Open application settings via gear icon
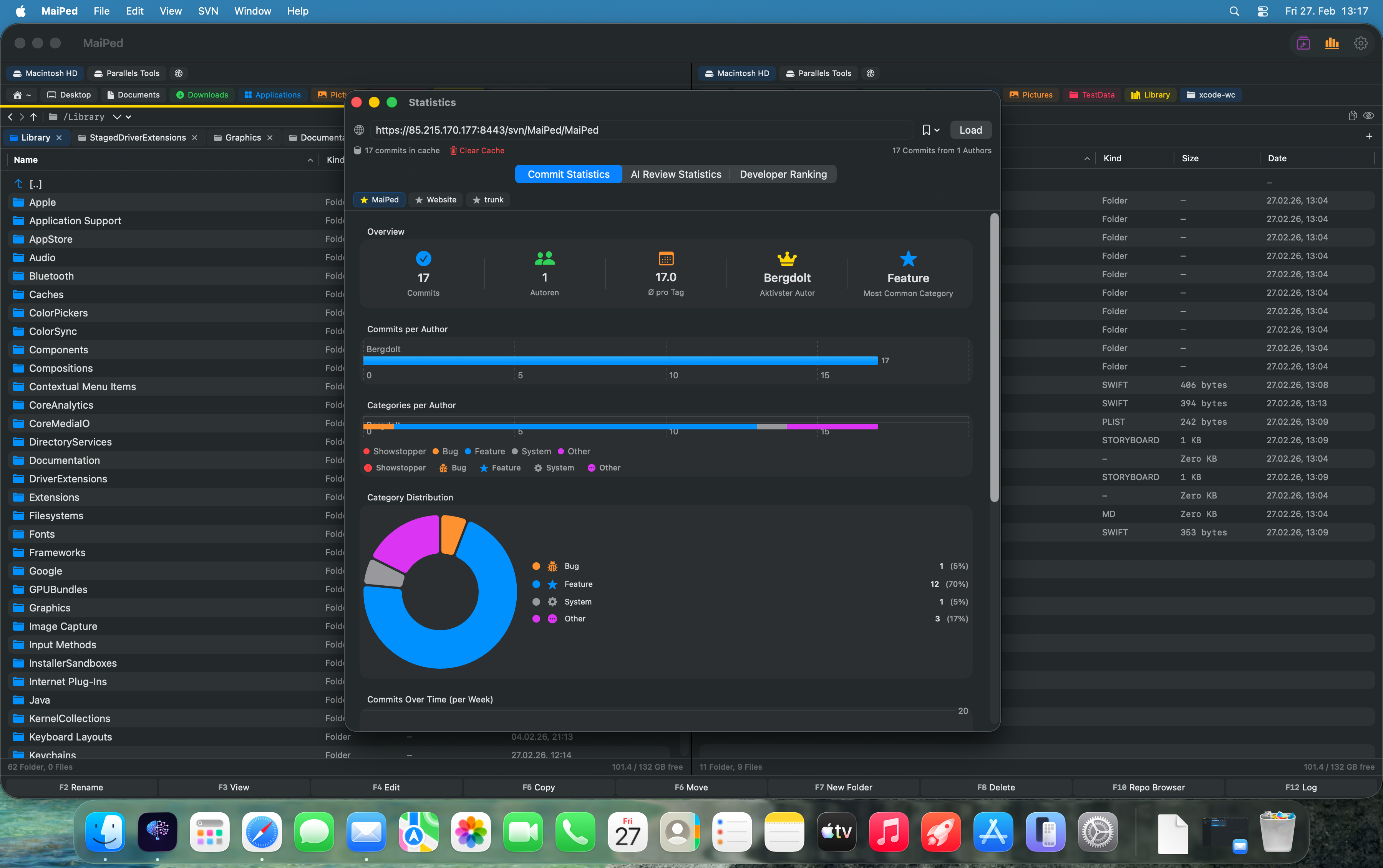The width and height of the screenshot is (1383, 868). pos(1361,43)
